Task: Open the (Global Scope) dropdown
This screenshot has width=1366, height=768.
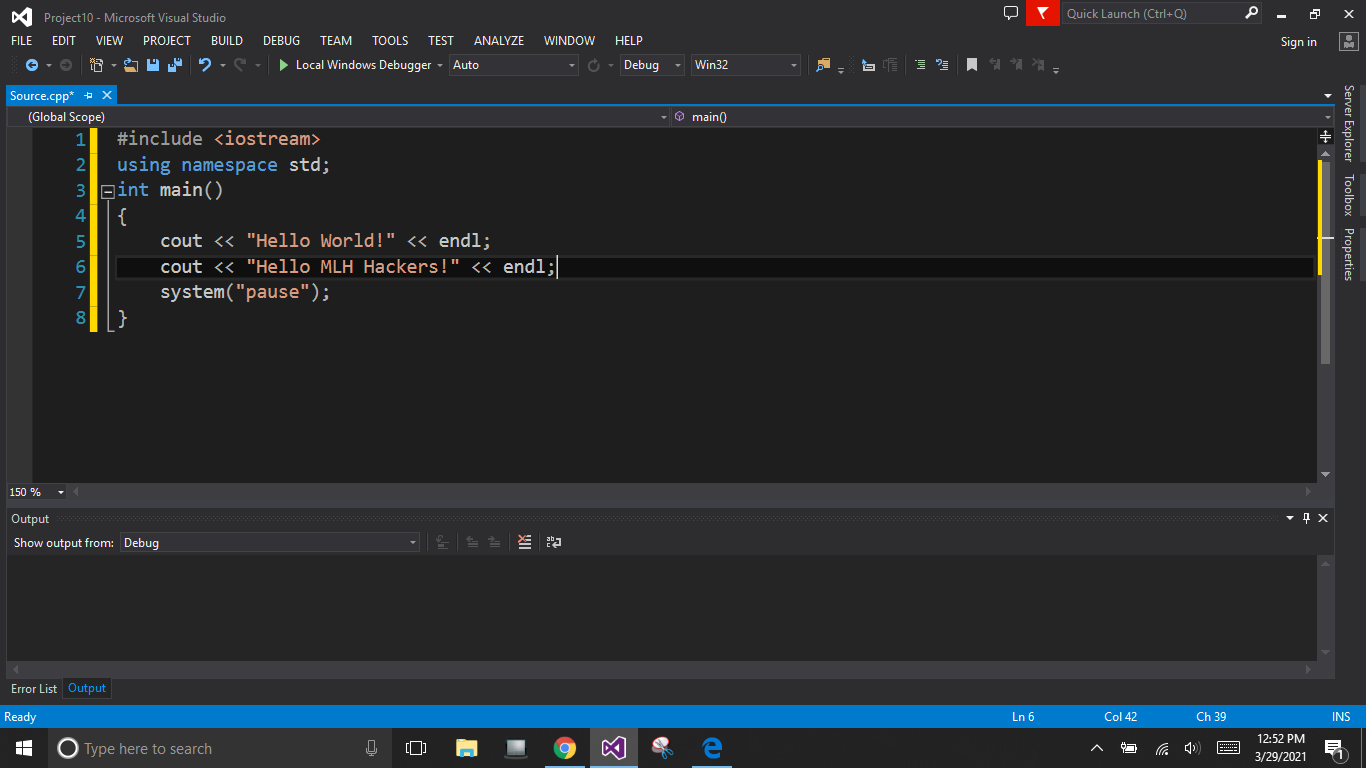Action: 339,117
